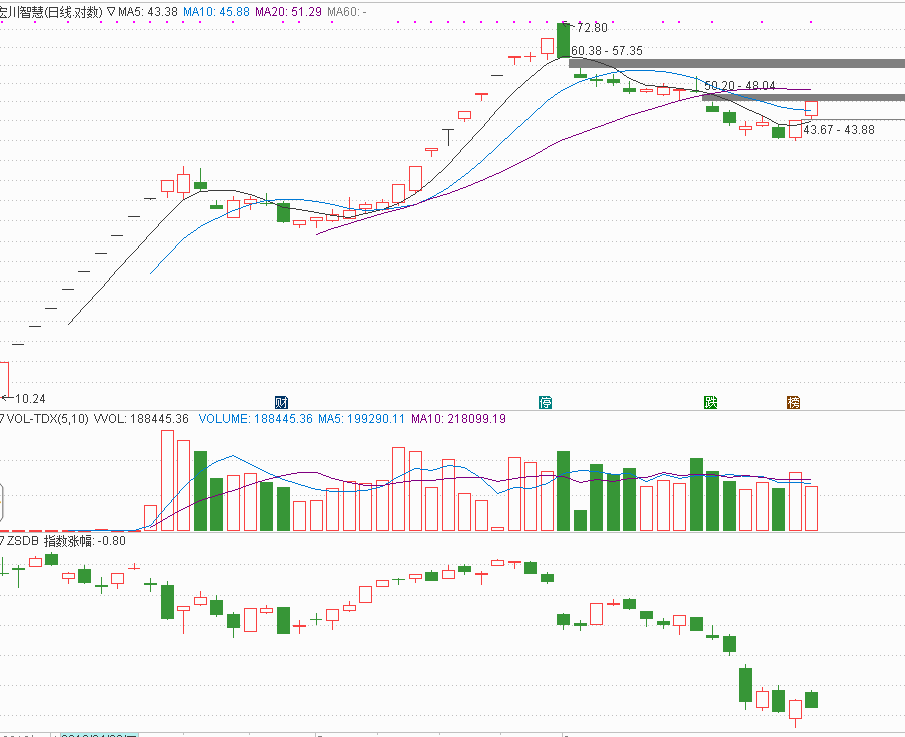Screen dimensions: 905x737
Task: Click the 财 financial info marker icon
Action: pyautogui.click(x=281, y=402)
